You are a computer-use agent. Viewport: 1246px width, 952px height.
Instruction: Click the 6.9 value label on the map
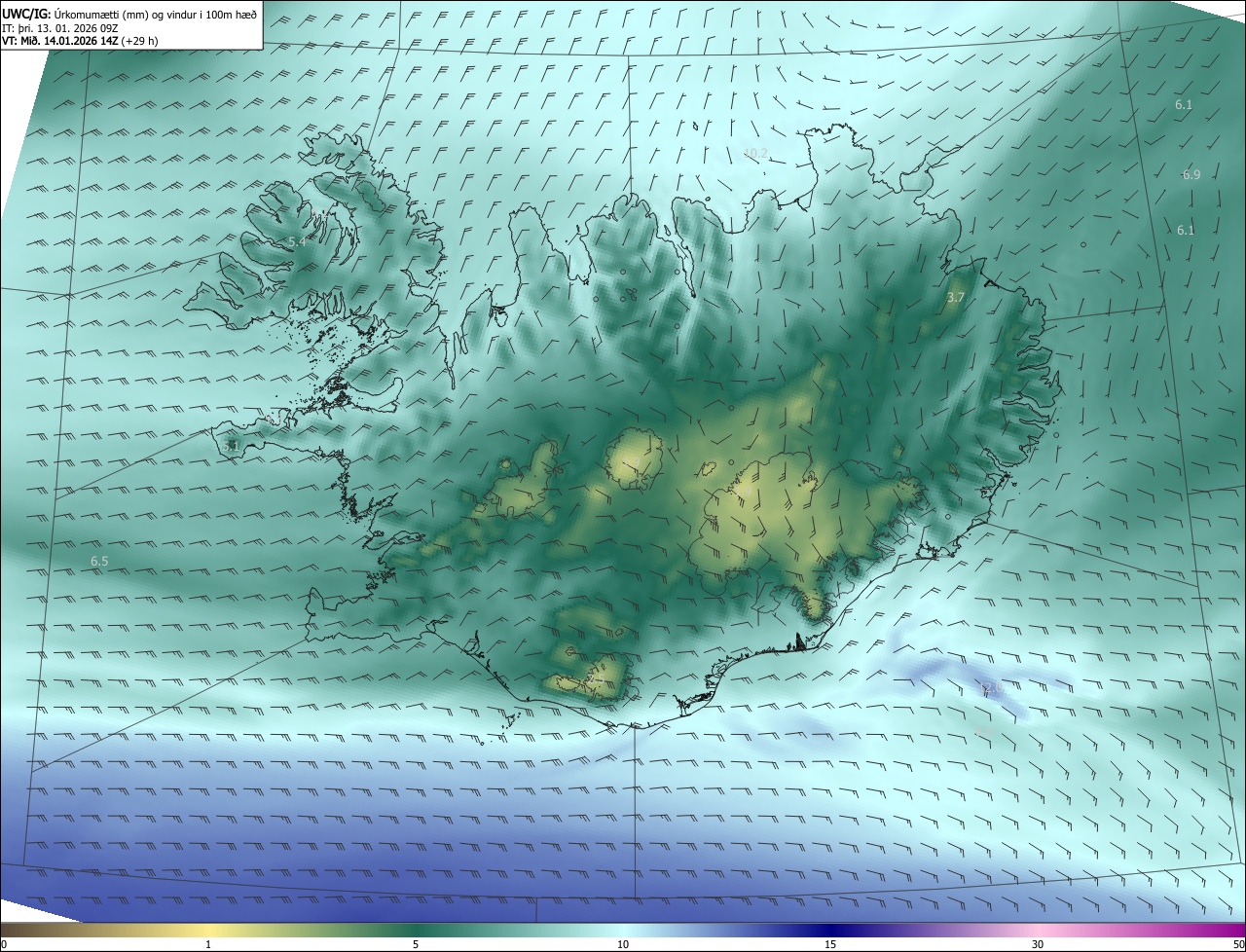[1191, 174]
